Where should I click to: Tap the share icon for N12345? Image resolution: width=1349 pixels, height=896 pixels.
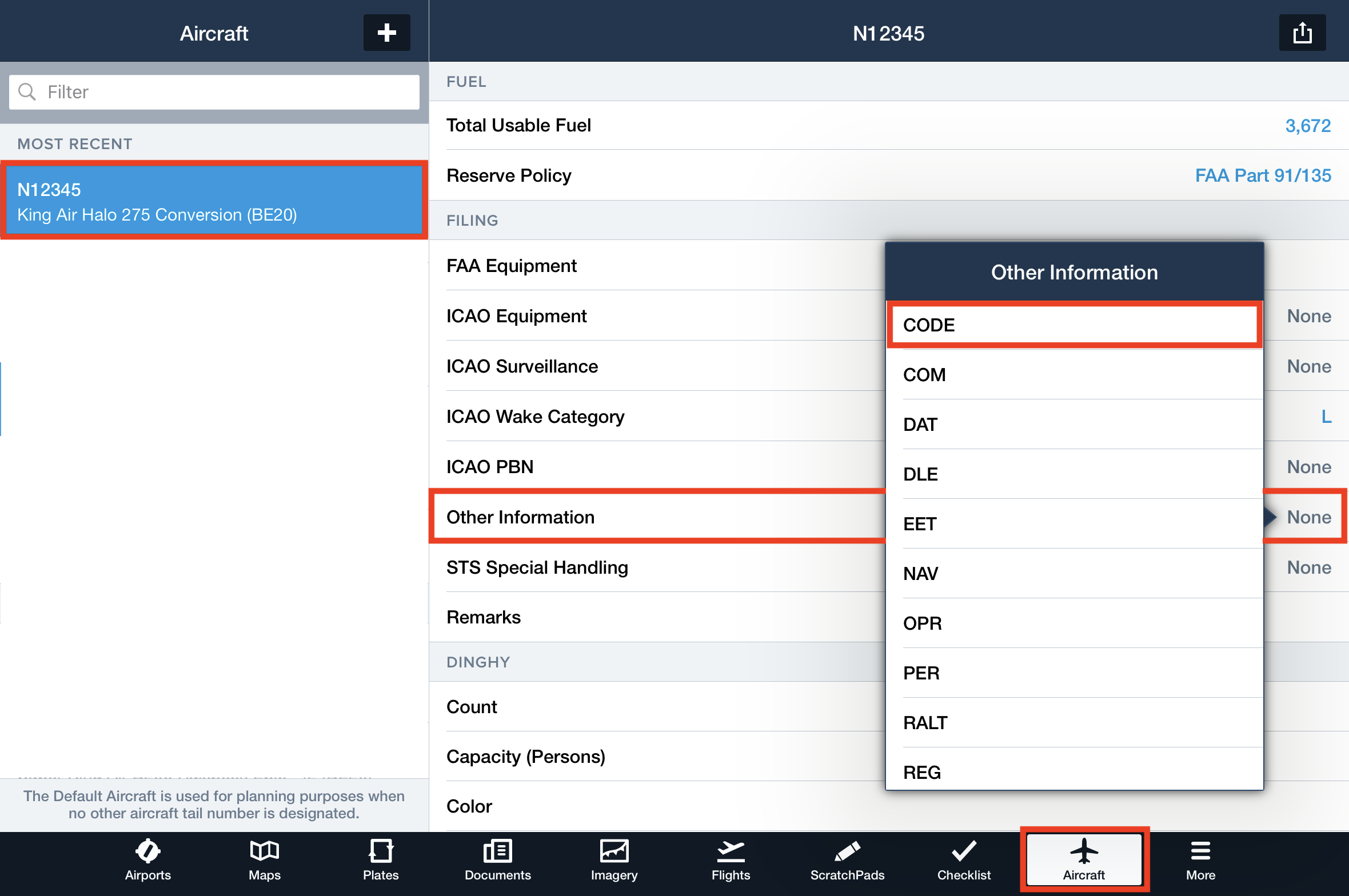(1302, 33)
